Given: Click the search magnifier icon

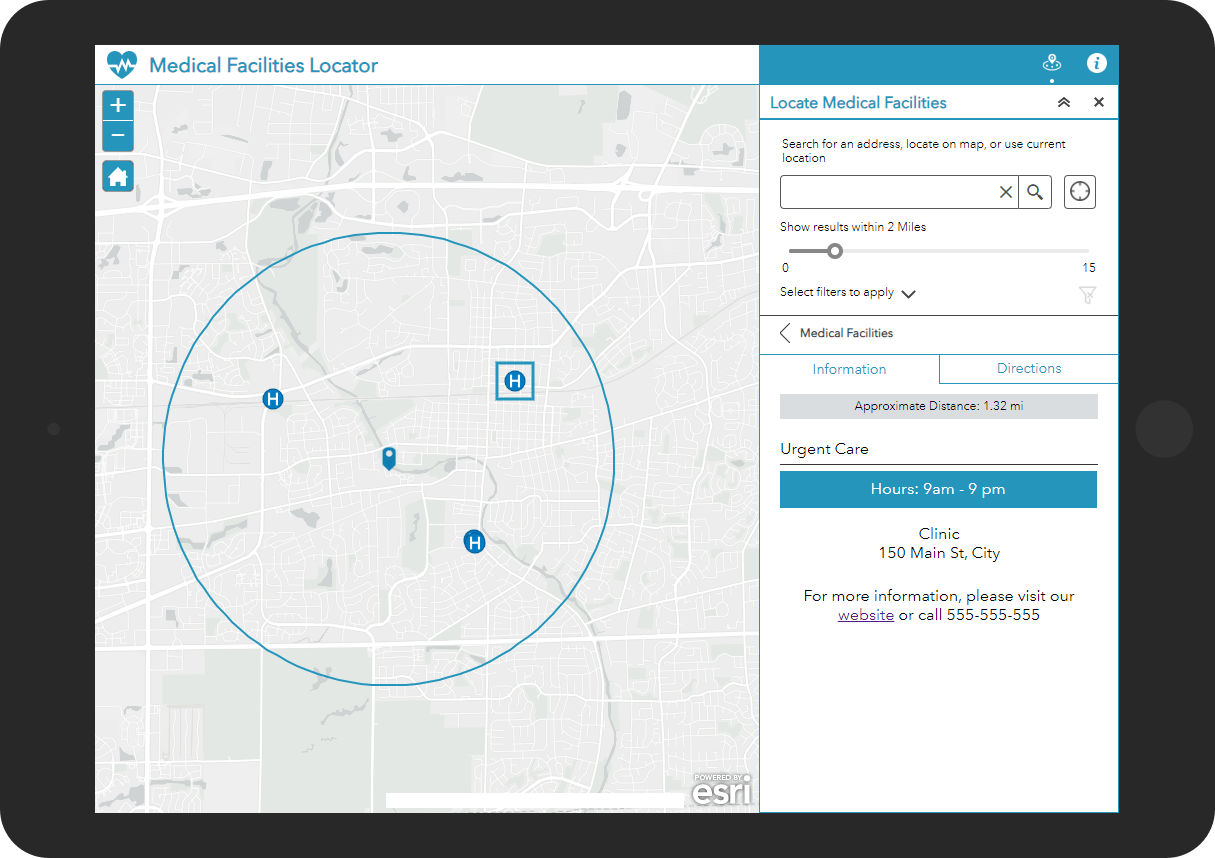Looking at the screenshot, I should (1035, 192).
